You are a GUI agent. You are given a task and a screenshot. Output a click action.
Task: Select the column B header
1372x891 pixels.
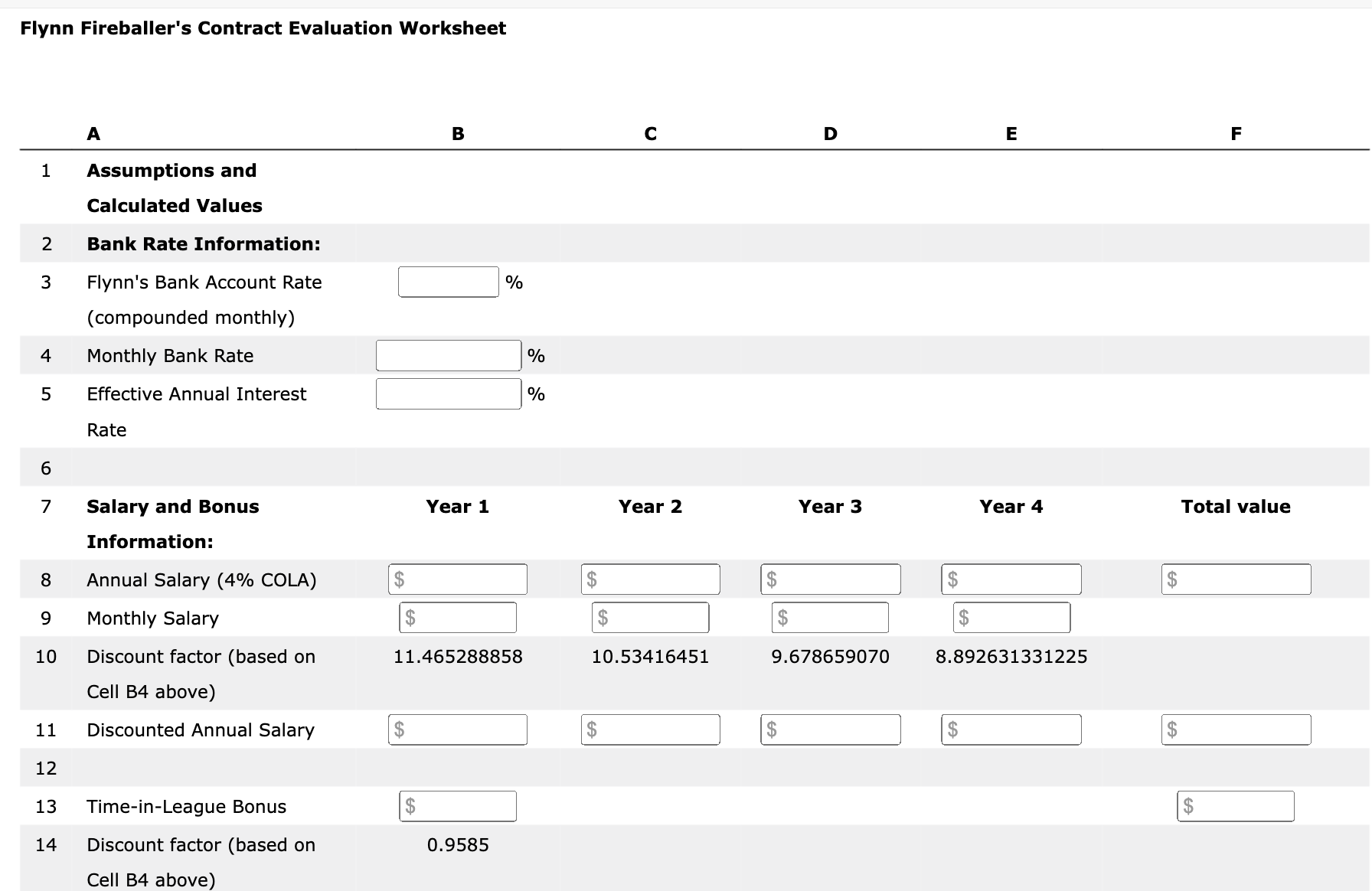(457, 132)
